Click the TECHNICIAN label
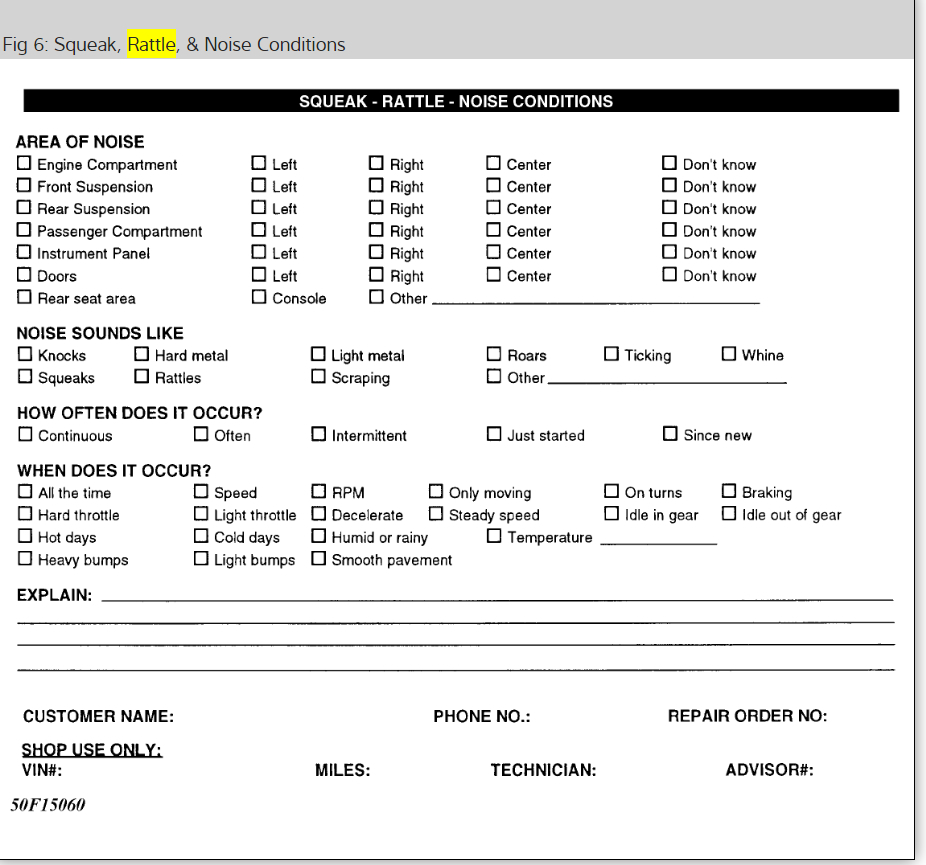The width and height of the screenshot is (926, 865). [543, 770]
